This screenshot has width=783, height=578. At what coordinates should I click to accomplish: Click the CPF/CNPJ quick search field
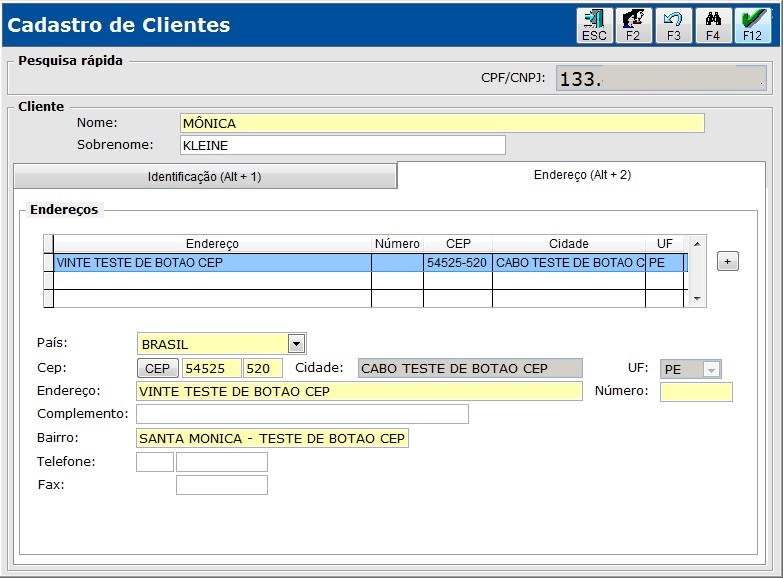[x=661, y=78]
